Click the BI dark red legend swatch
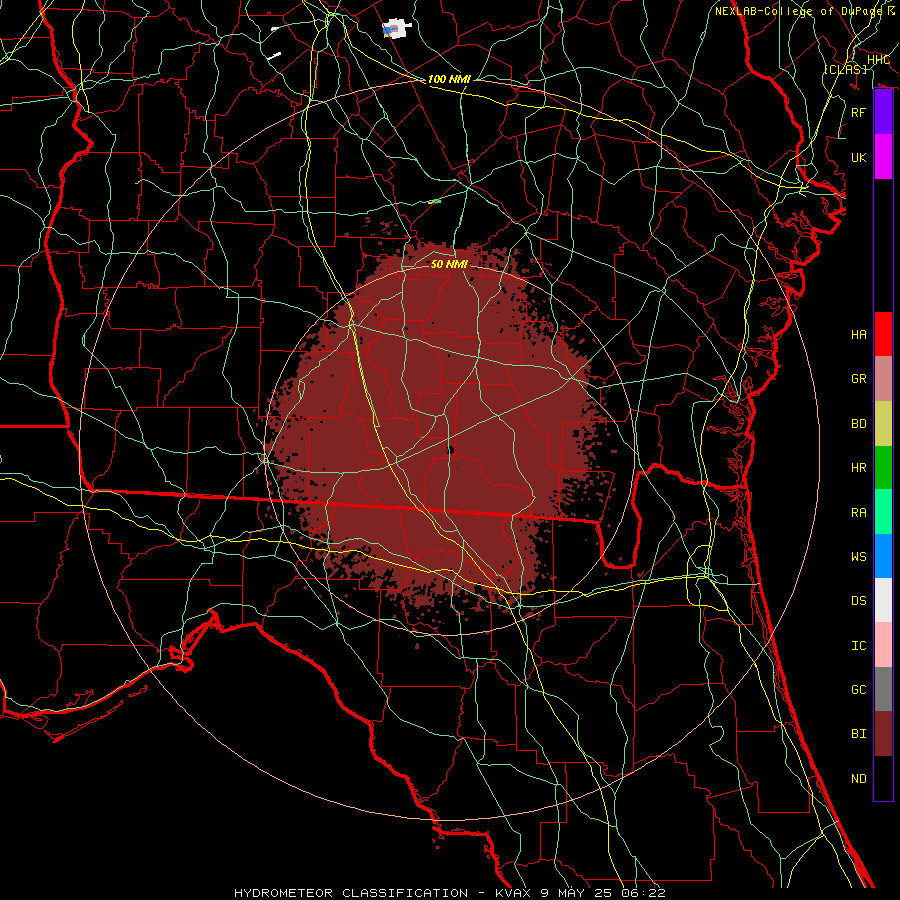This screenshot has width=900, height=900. (x=883, y=734)
